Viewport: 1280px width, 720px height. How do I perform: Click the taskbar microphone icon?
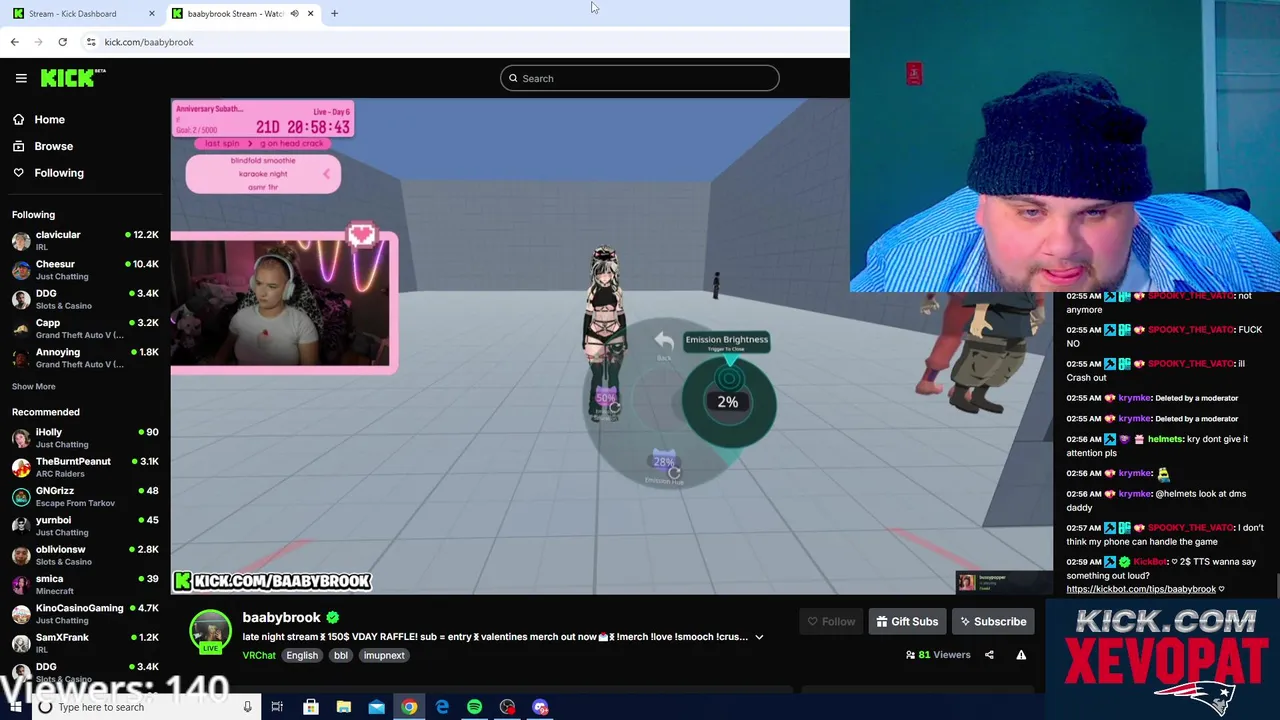pos(247,707)
